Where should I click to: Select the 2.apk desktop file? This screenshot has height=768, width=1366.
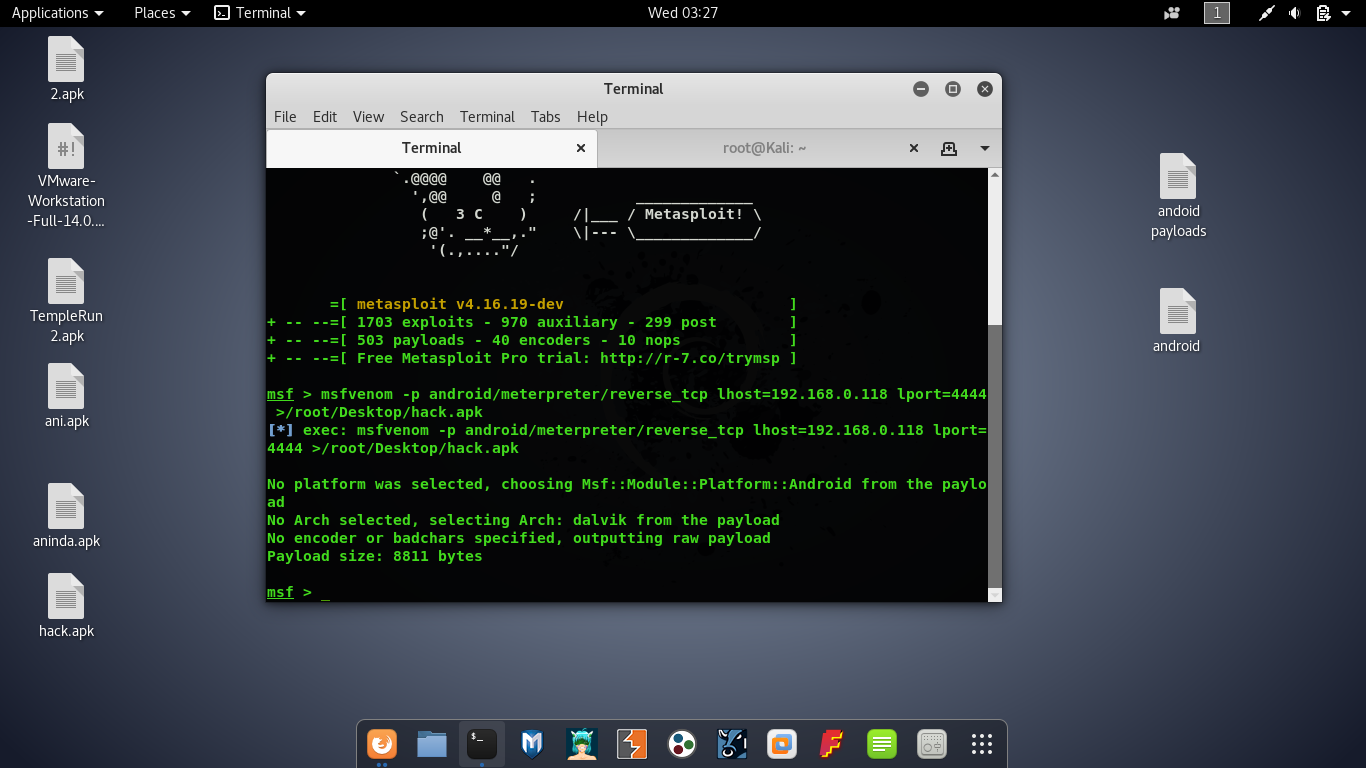[67, 69]
